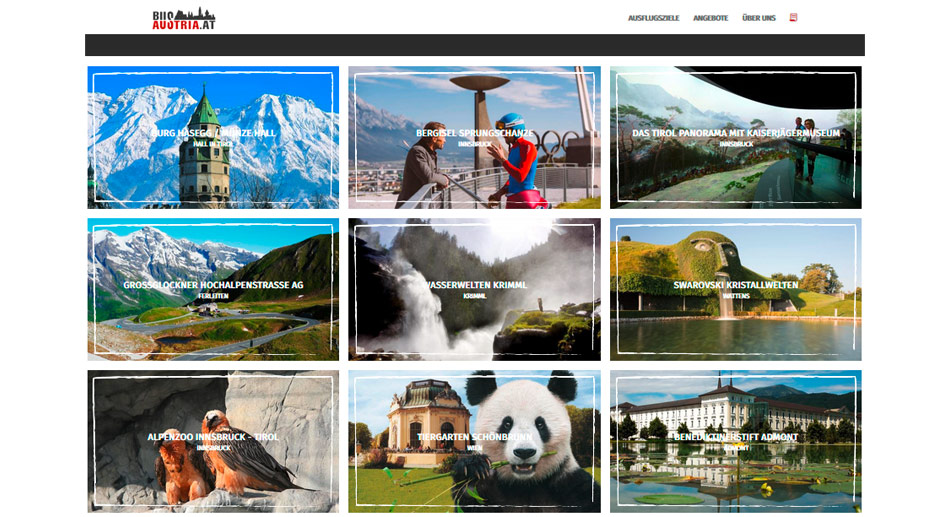This screenshot has height=517, width=940.
Task: Open the Angebote menu item
Action: coord(710,18)
